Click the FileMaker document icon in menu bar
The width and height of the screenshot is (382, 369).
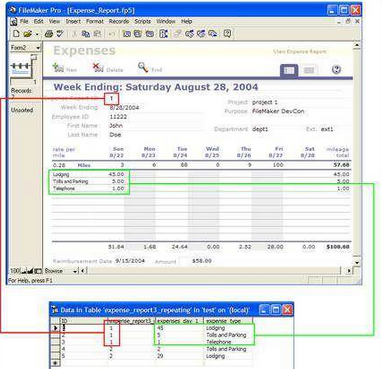point(14,22)
